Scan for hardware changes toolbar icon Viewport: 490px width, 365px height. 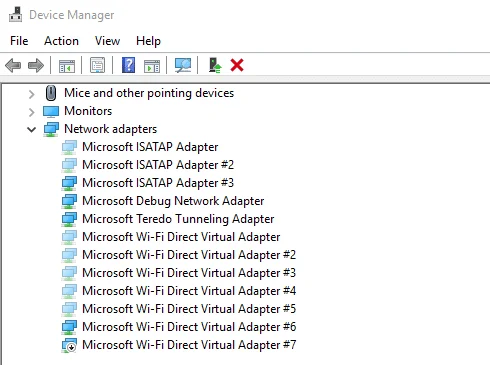[x=183, y=65]
